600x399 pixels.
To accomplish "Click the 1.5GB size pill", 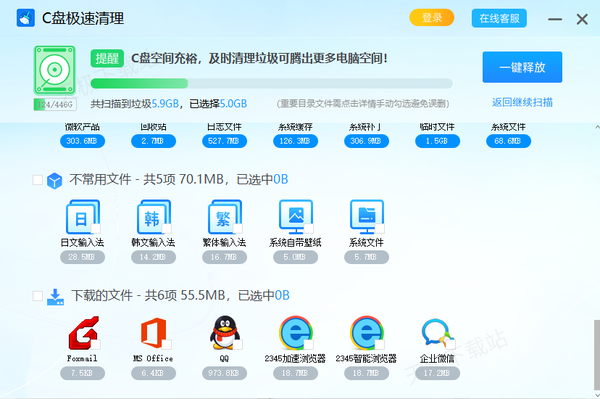I will [x=437, y=141].
